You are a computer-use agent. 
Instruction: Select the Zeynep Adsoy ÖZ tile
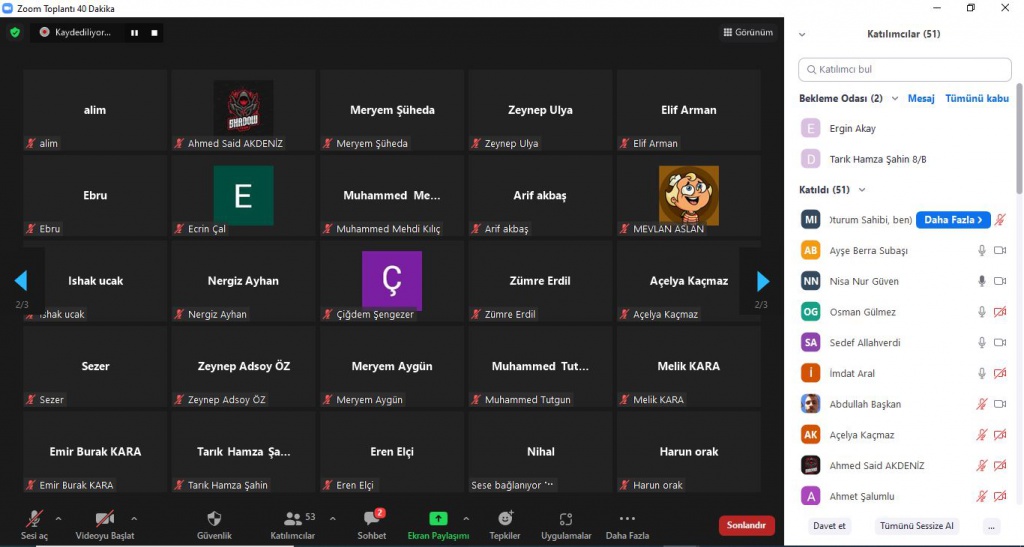pos(244,367)
